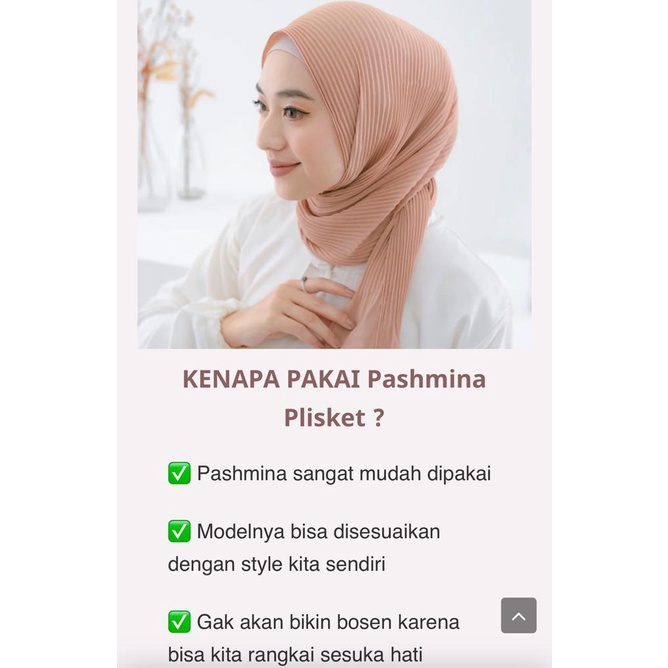Click the green checkmark beside Pashmina sangat mudah

click(179, 473)
